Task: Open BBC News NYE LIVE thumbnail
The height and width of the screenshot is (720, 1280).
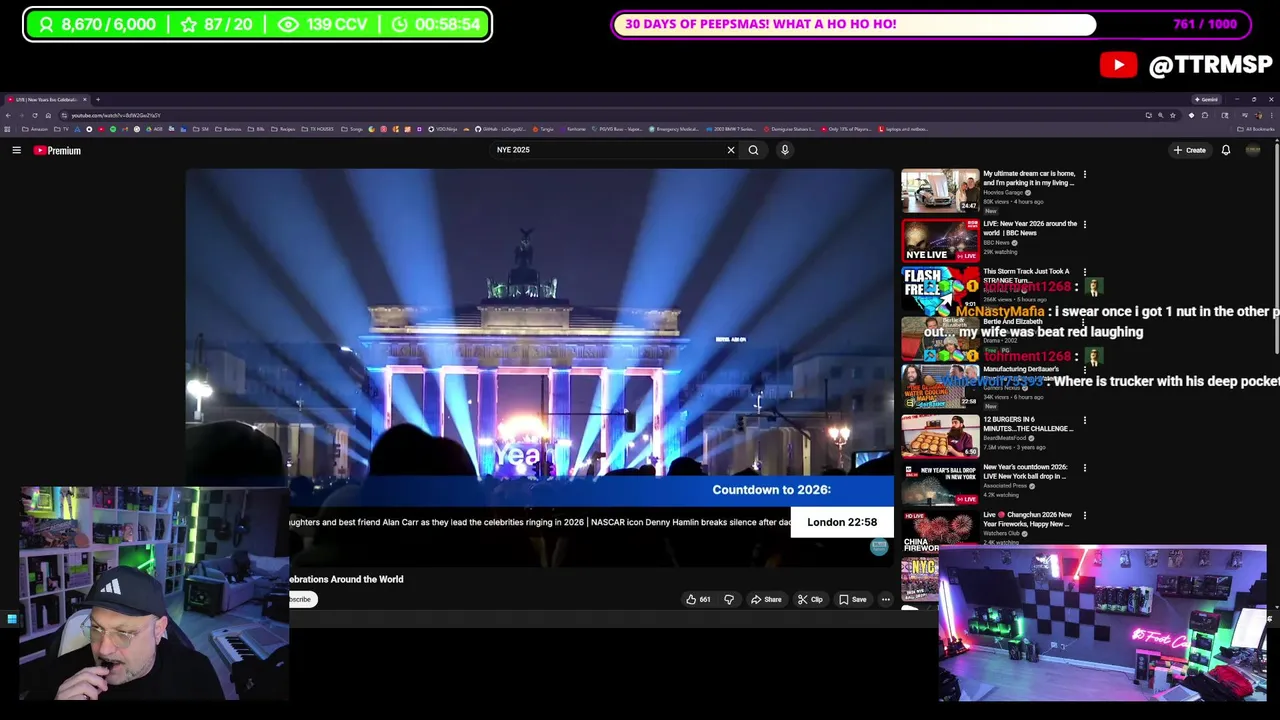Action: [940, 240]
